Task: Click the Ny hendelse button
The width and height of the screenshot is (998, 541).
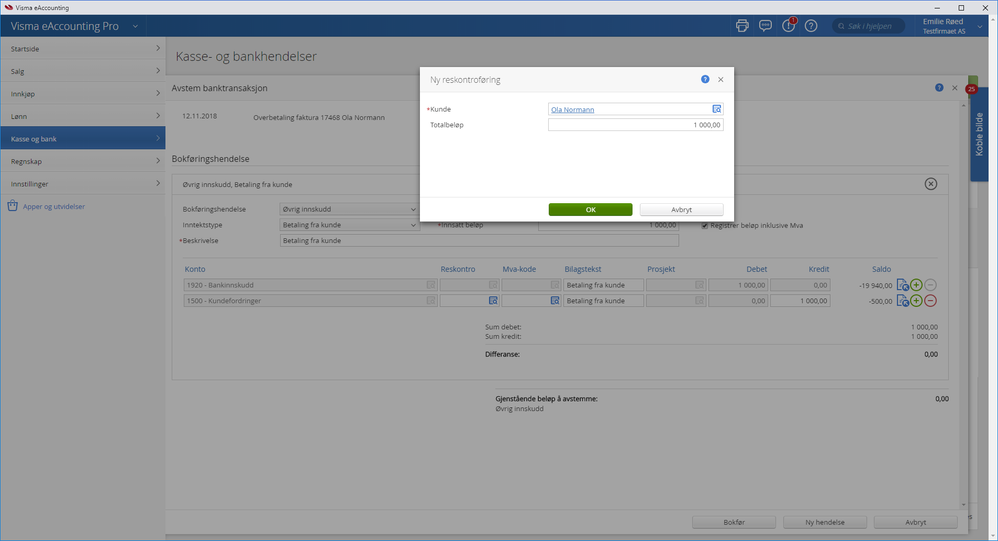Action: tap(825, 522)
